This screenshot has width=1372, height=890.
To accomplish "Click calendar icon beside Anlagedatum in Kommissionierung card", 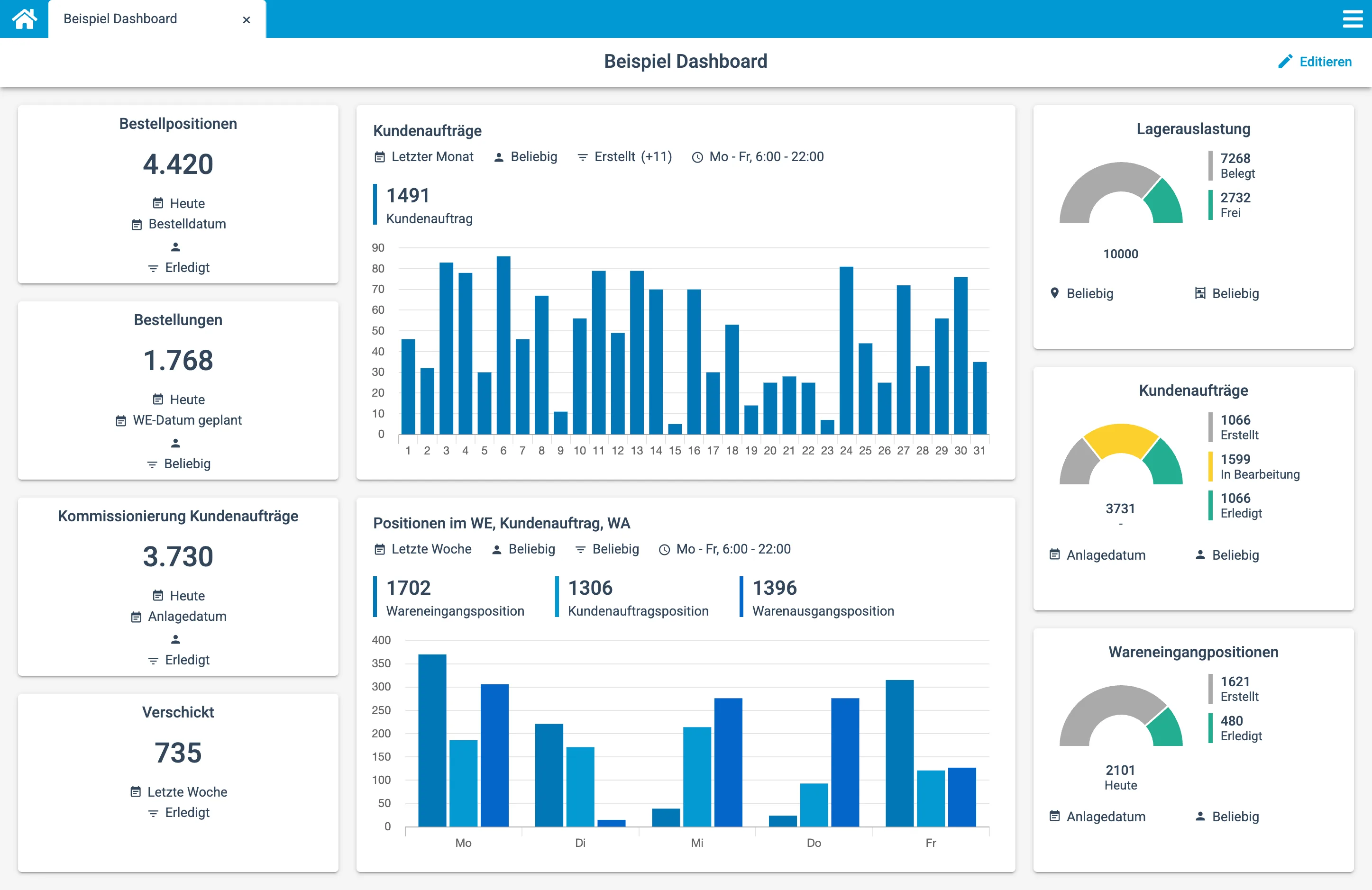I will (136, 617).
